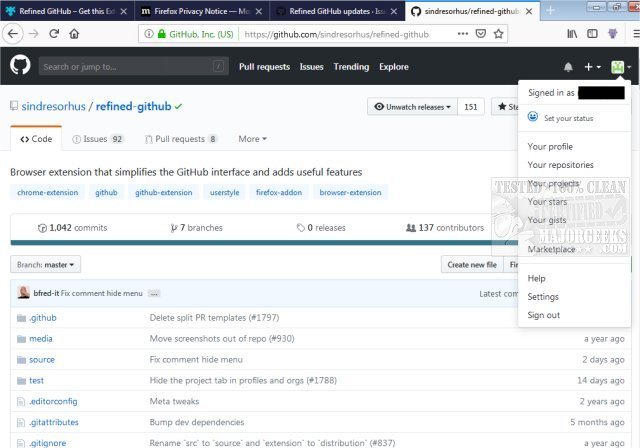Open the source folder
The height and width of the screenshot is (448, 640).
[42, 360]
